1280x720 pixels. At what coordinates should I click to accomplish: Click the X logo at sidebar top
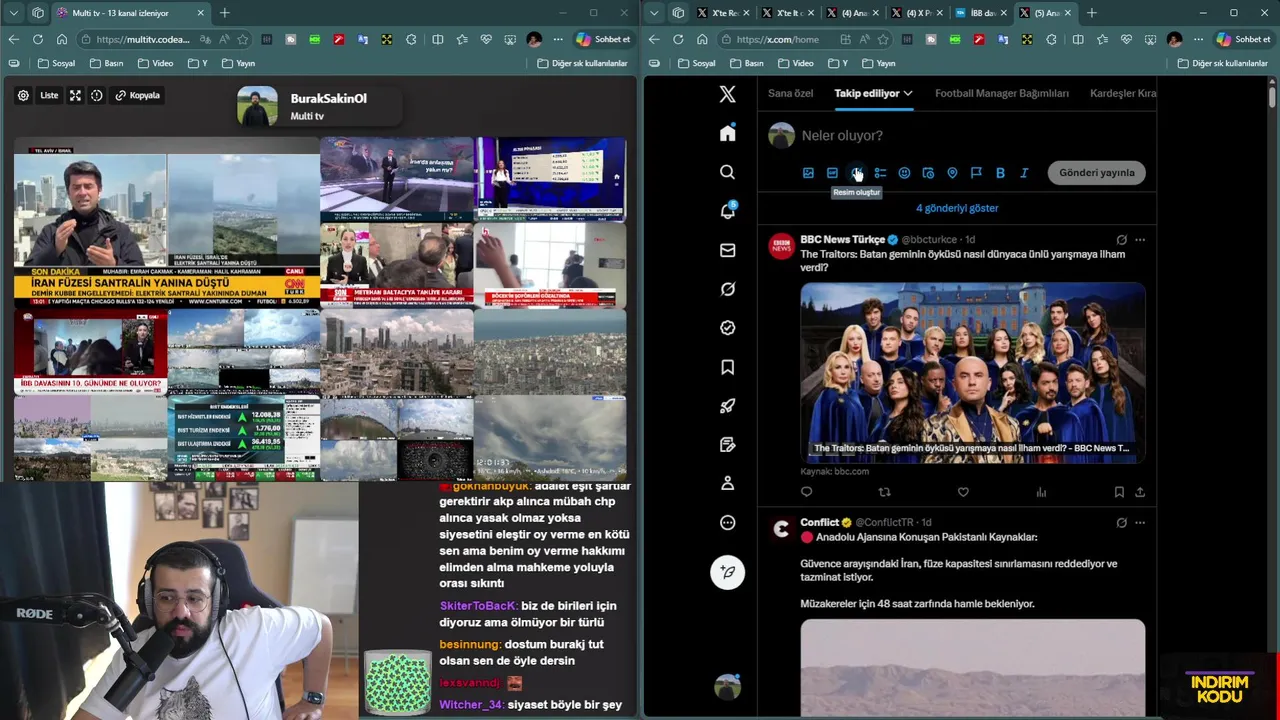point(728,94)
